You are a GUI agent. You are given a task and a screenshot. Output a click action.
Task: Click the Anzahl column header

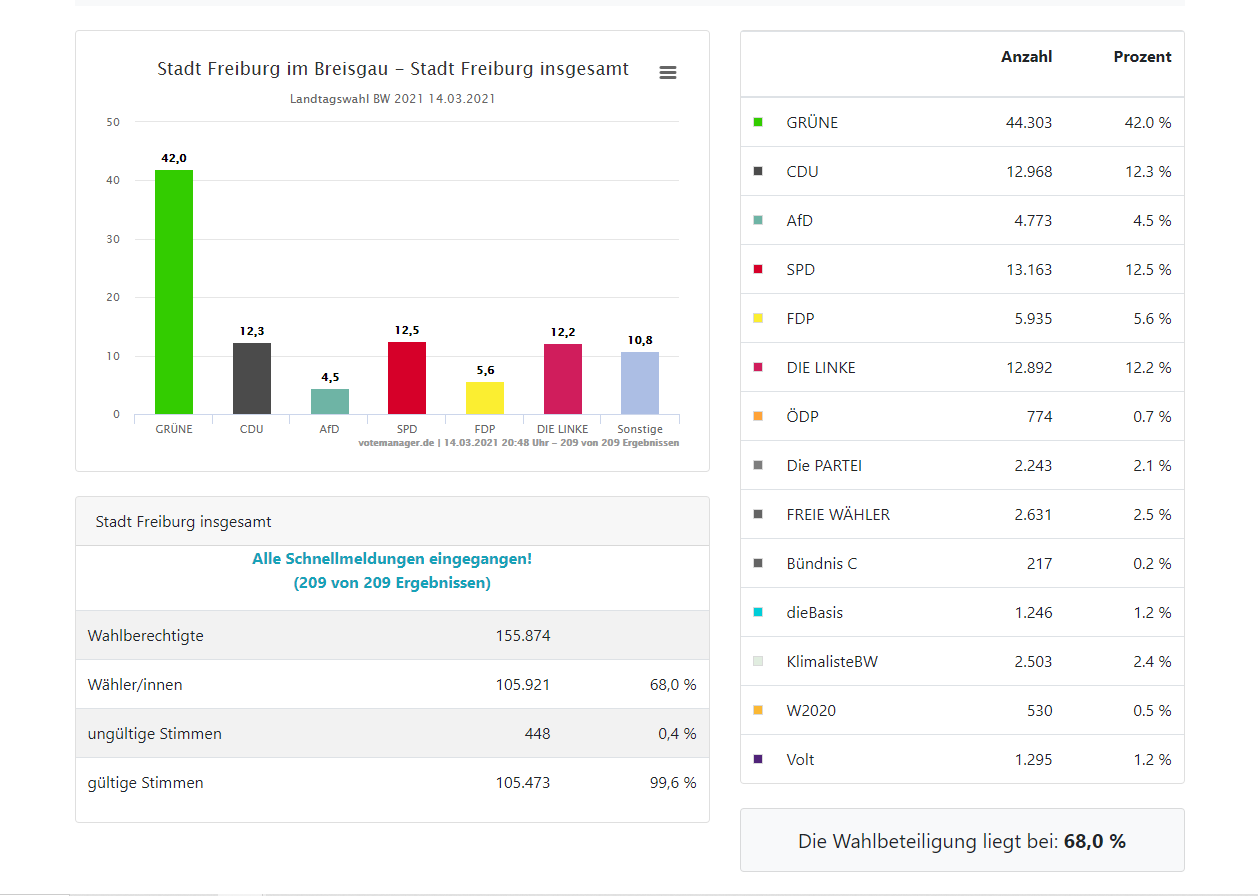[1026, 57]
